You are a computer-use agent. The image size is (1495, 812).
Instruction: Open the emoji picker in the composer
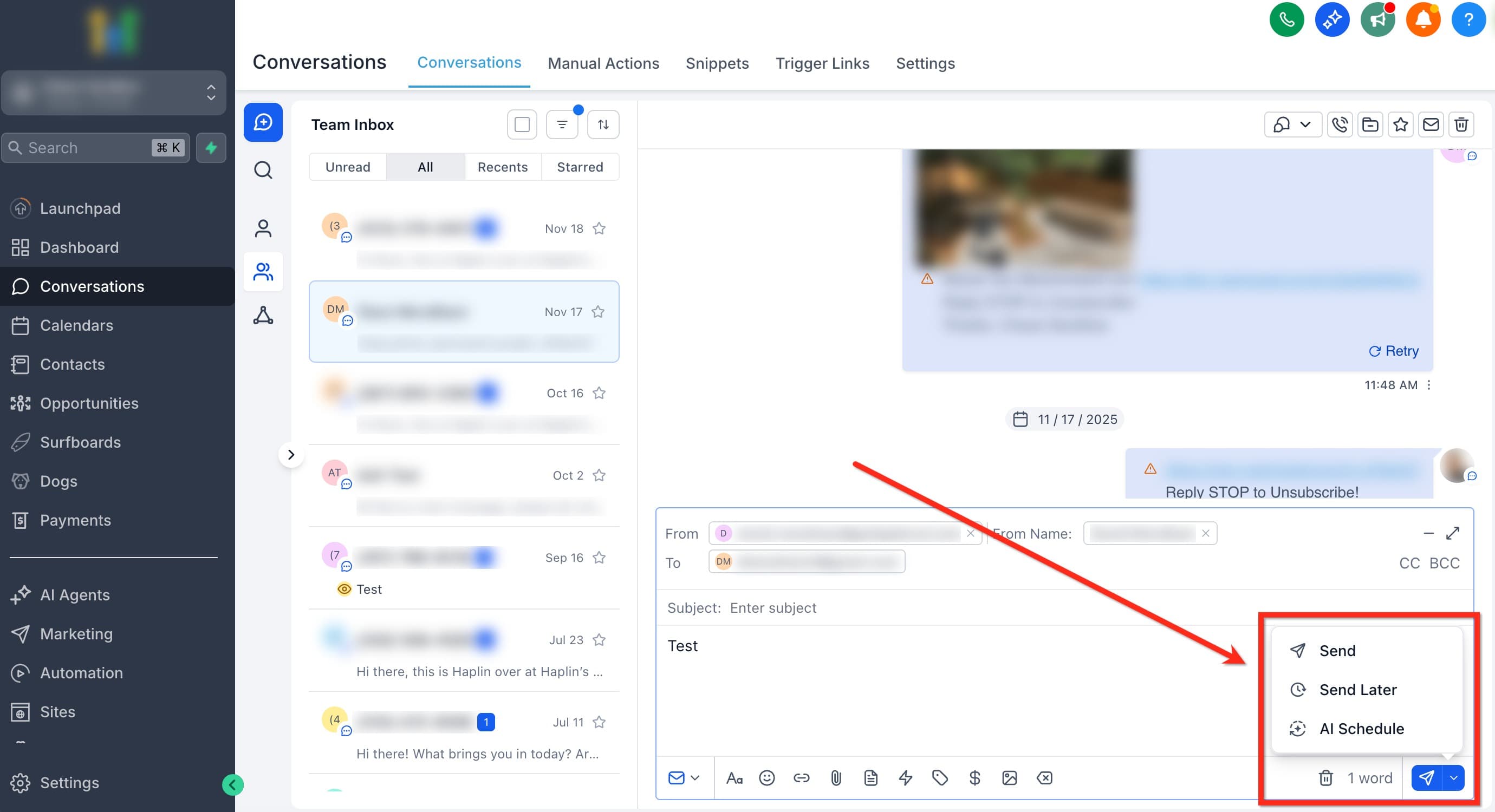[x=766, y=778]
